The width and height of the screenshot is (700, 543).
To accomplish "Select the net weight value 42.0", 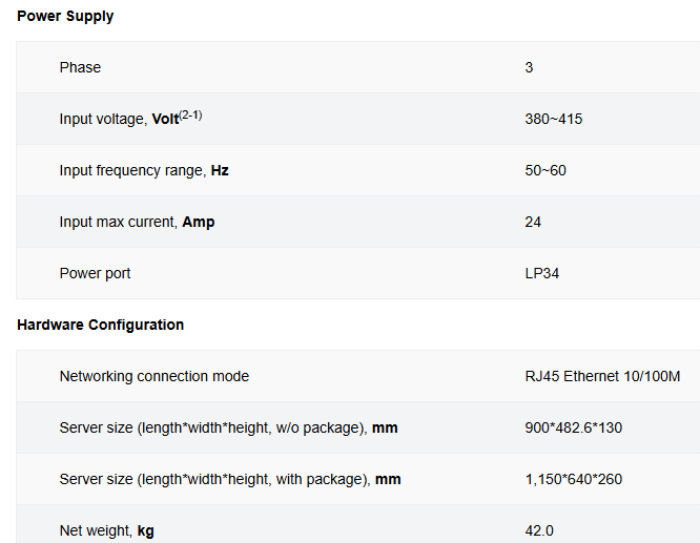I will pyautogui.click(x=539, y=531).
